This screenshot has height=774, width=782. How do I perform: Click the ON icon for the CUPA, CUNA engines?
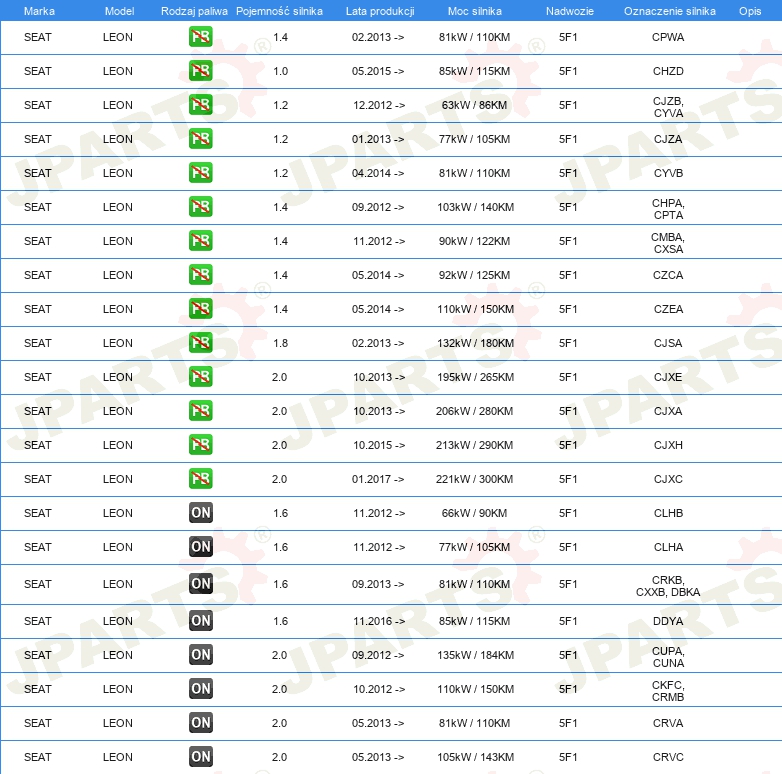[200, 655]
